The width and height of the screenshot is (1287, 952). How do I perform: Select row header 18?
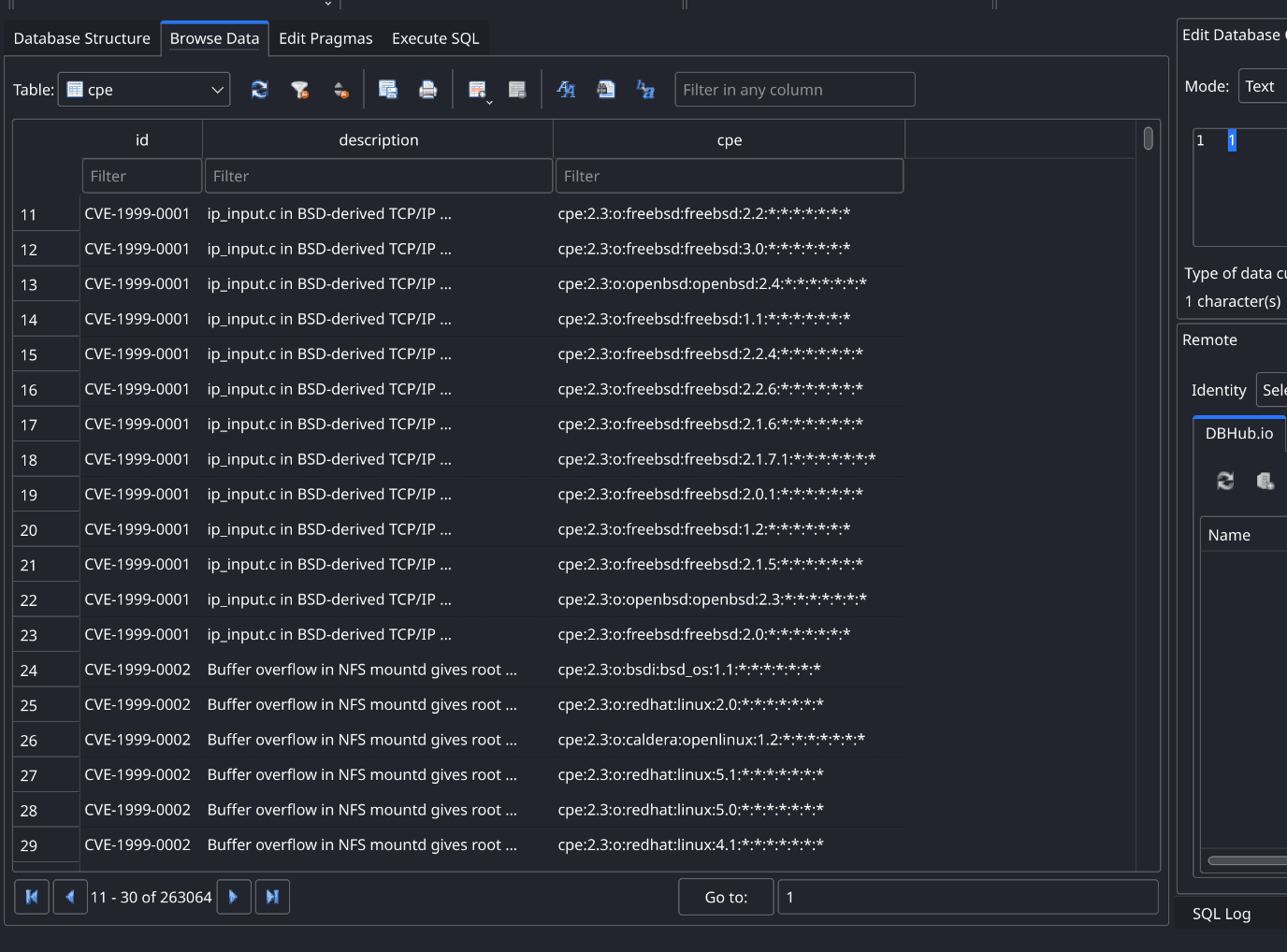pos(47,460)
